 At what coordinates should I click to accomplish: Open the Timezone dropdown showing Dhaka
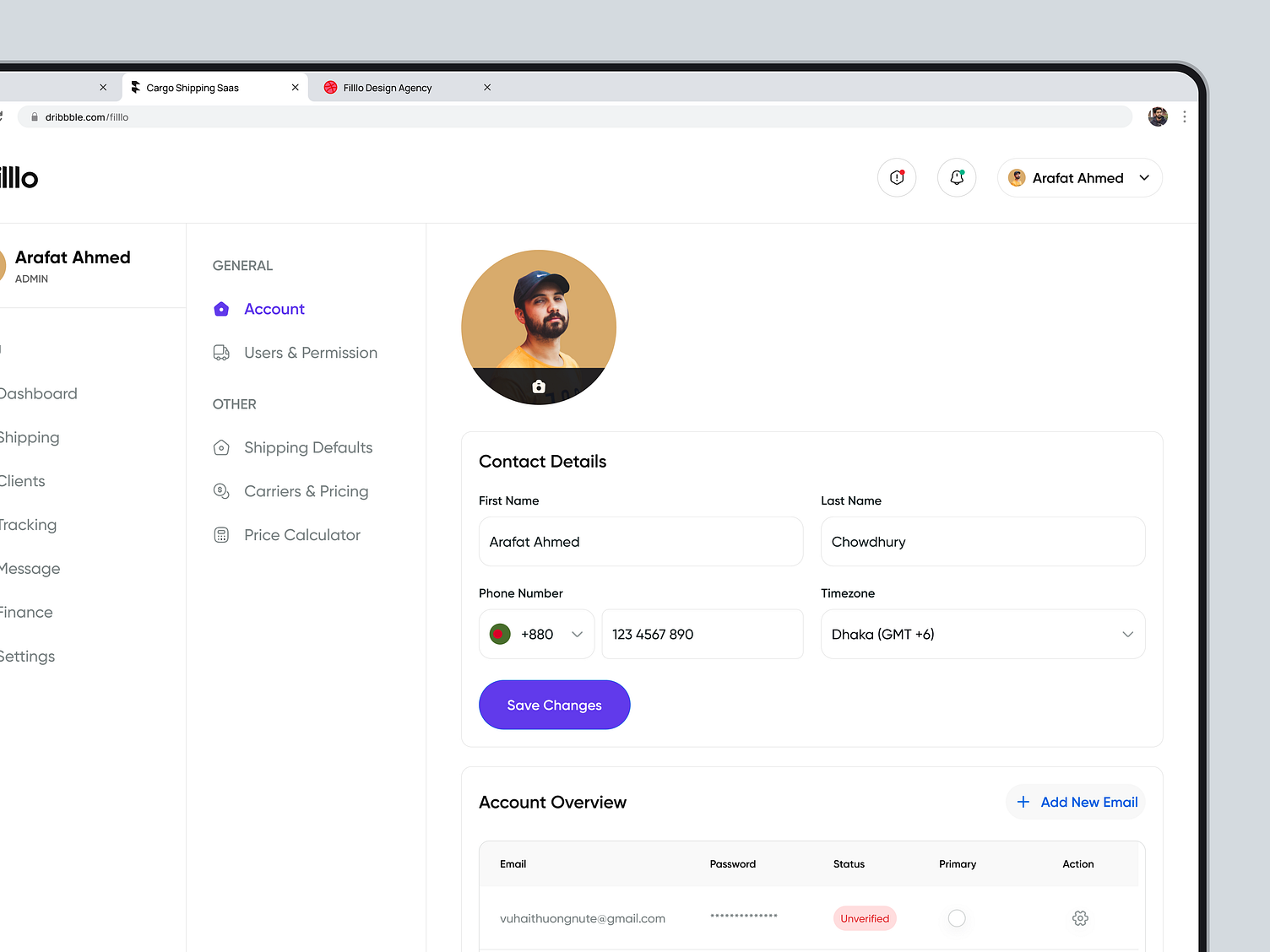pos(983,634)
